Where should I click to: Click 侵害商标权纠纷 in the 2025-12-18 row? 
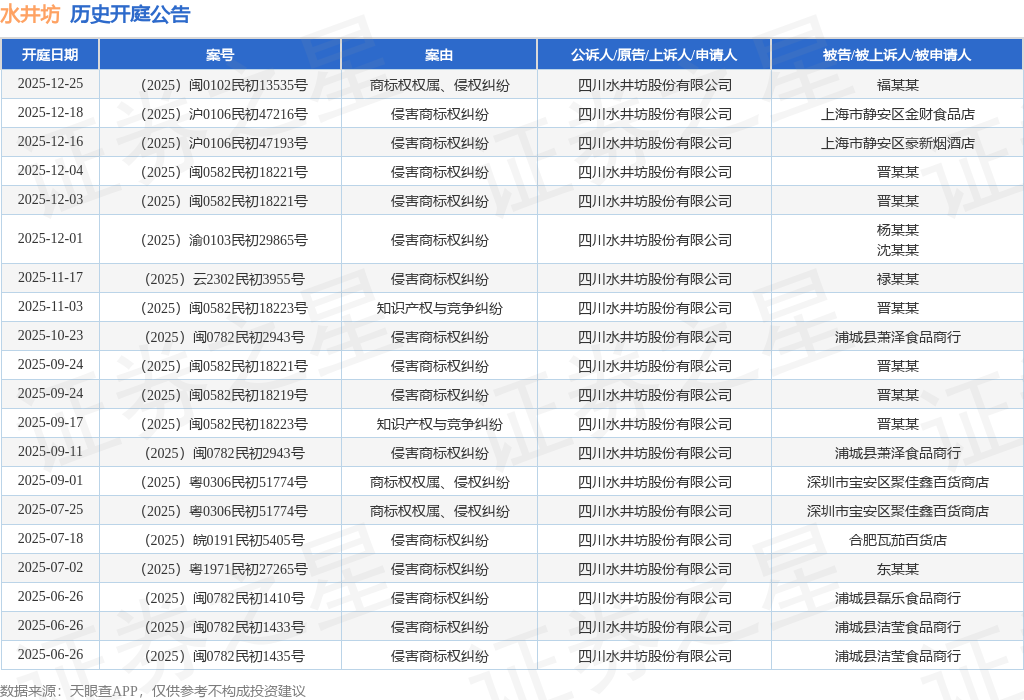pos(439,114)
